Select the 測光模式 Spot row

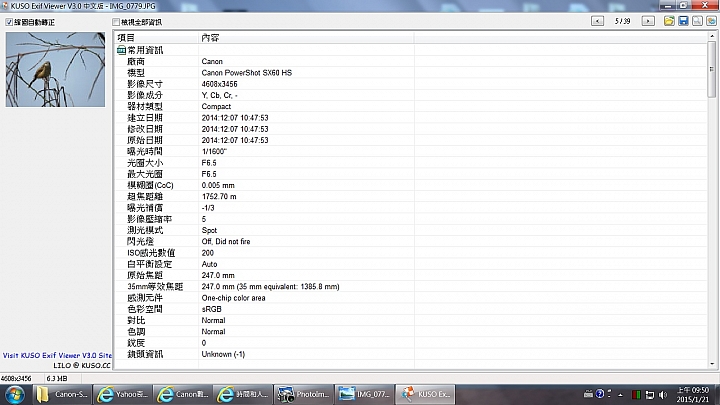click(411, 231)
